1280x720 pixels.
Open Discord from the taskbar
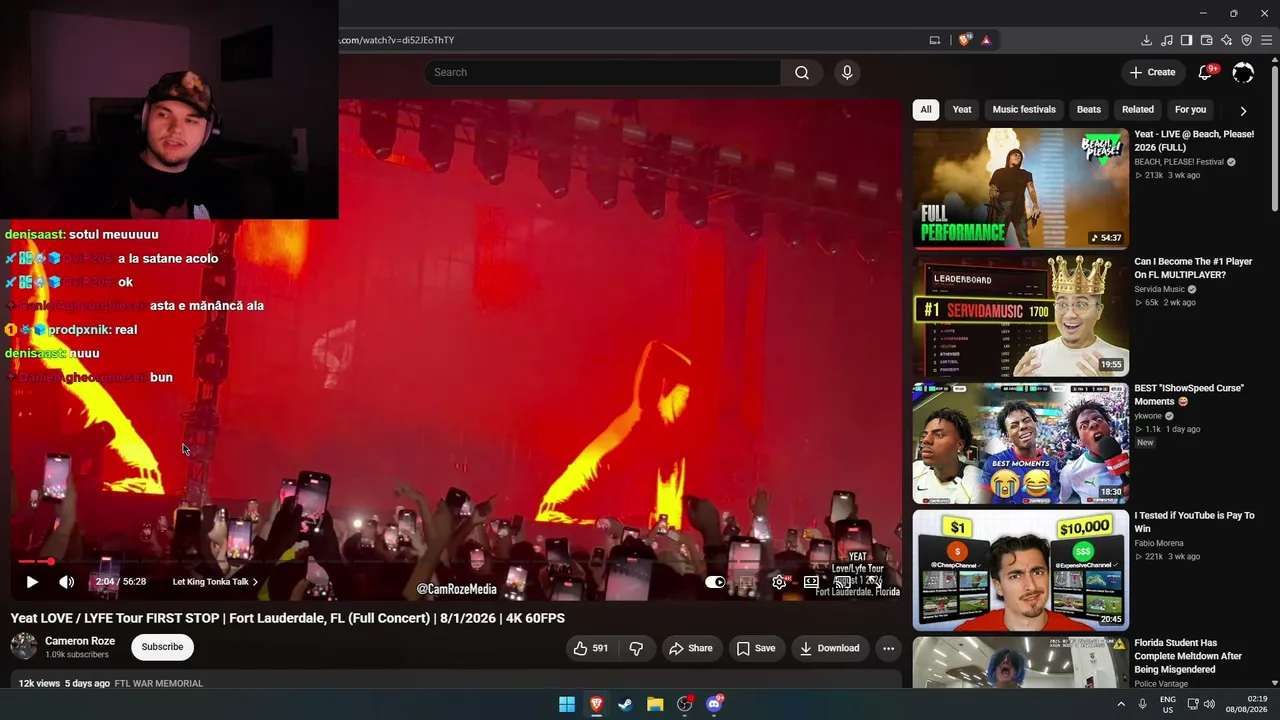(x=714, y=704)
